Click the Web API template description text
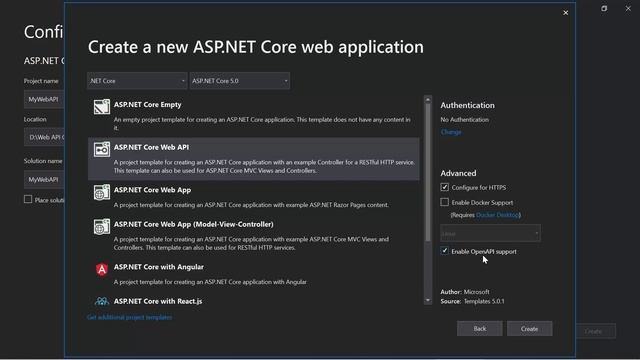 point(264,167)
